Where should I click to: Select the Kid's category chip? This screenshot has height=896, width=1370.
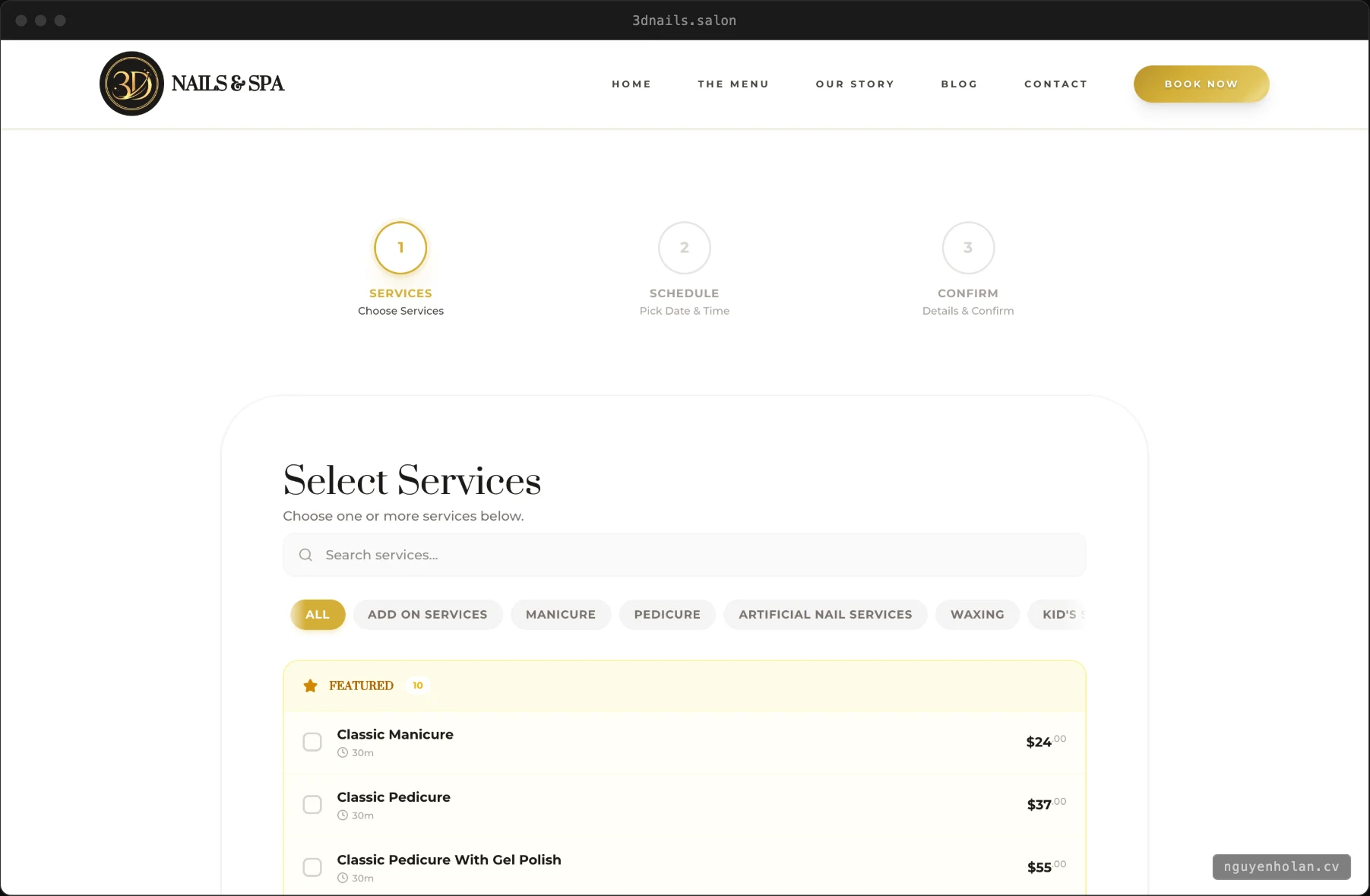1057,614
